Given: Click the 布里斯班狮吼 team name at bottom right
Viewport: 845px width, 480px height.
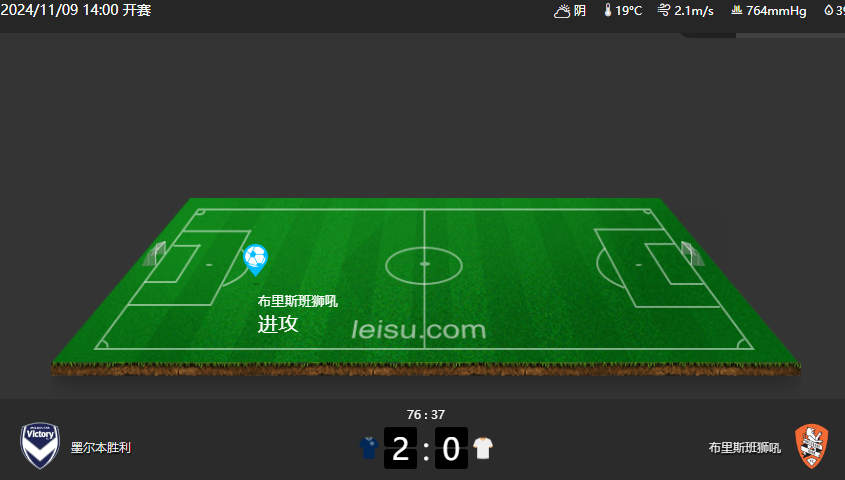Looking at the screenshot, I should tap(744, 448).
